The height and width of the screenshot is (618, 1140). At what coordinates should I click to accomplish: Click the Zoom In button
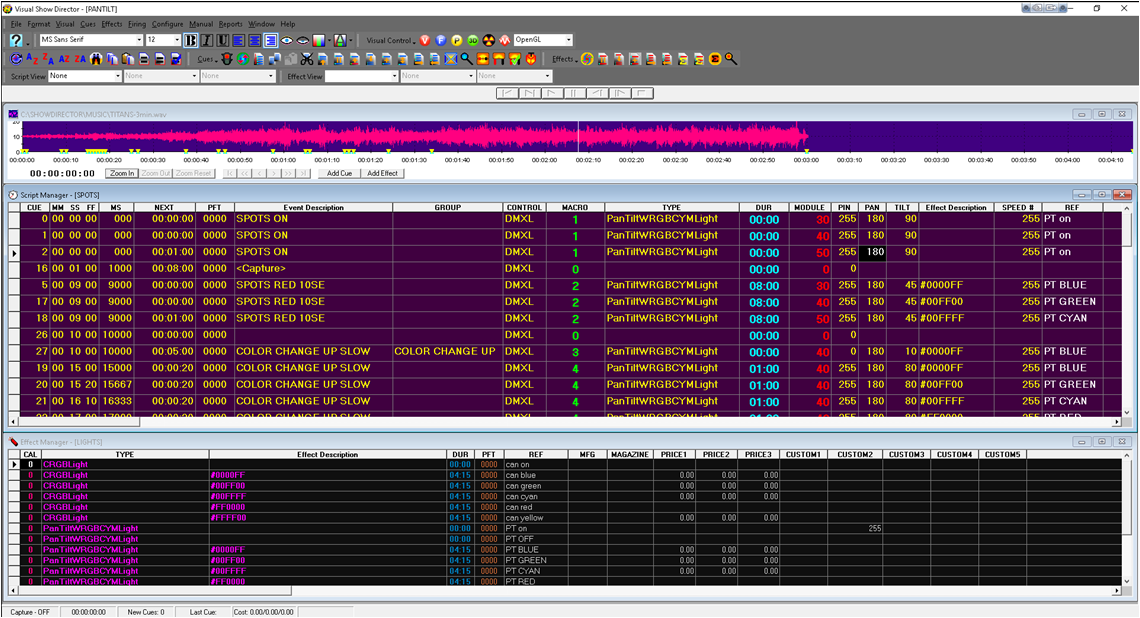[122, 173]
